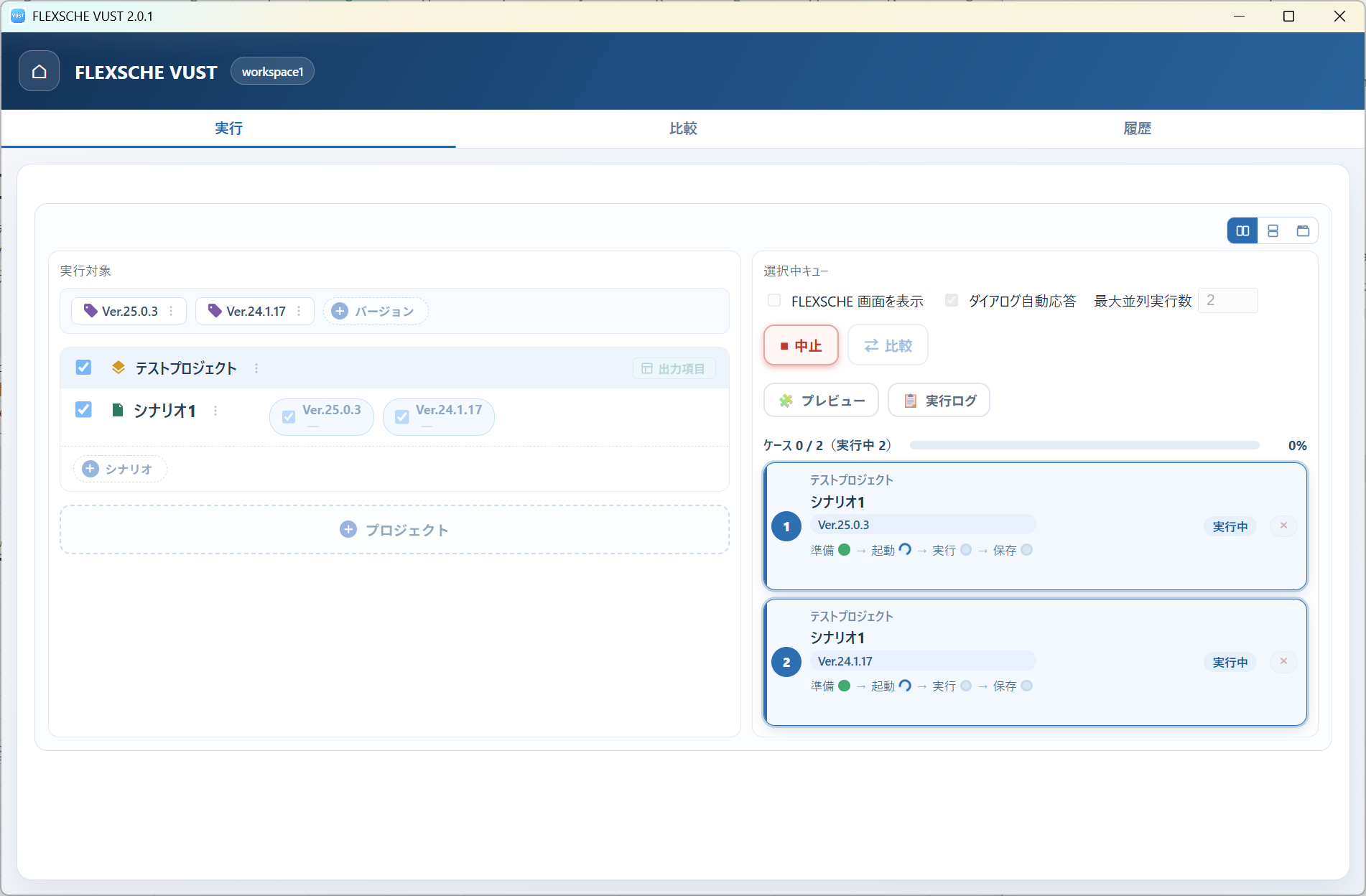Click the 実行 step dot for Ver.25.0.3
The height and width of the screenshot is (896, 1366).
point(966,550)
